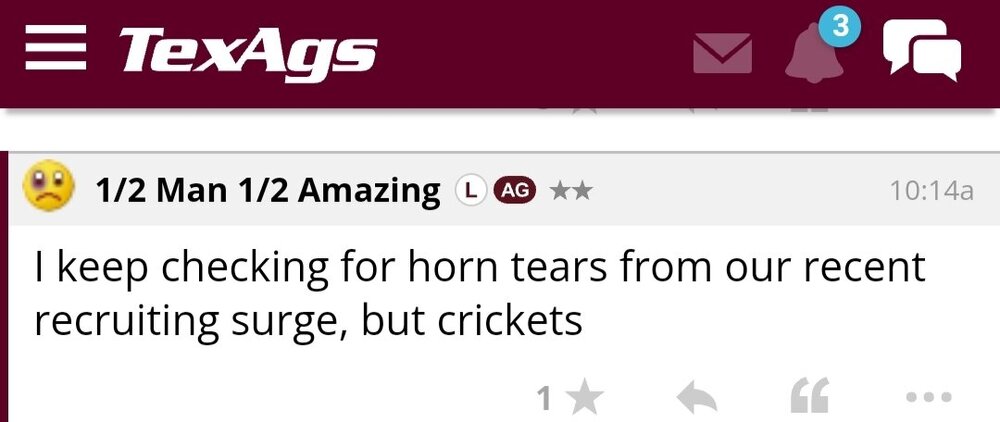Image resolution: width=1000 pixels, height=422 pixels.
Task: Open the 1/2 Man 1/2 Amazing profile
Action: point(267,190)
